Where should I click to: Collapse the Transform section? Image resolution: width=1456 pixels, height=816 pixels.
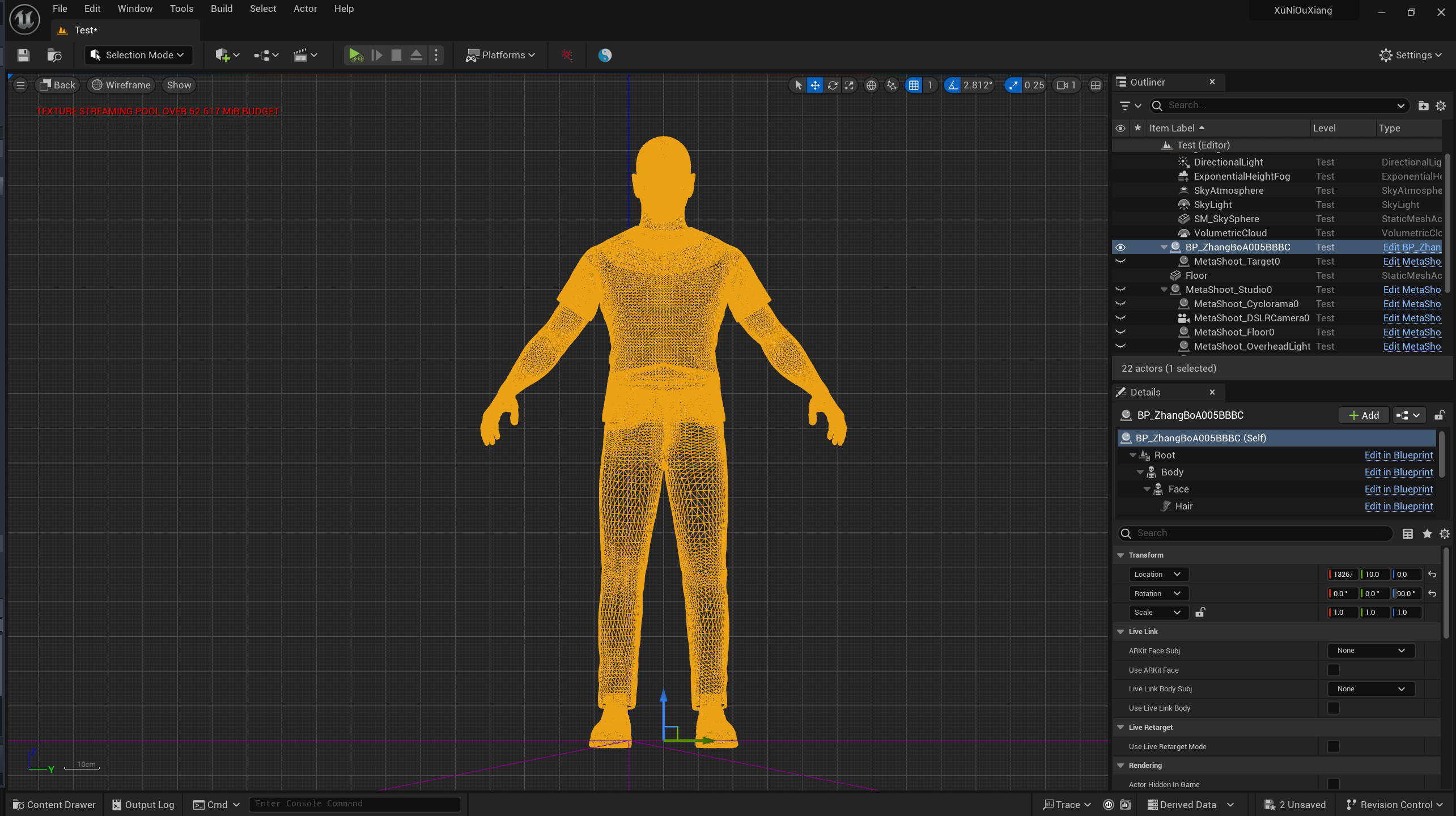pos(1120,555)
